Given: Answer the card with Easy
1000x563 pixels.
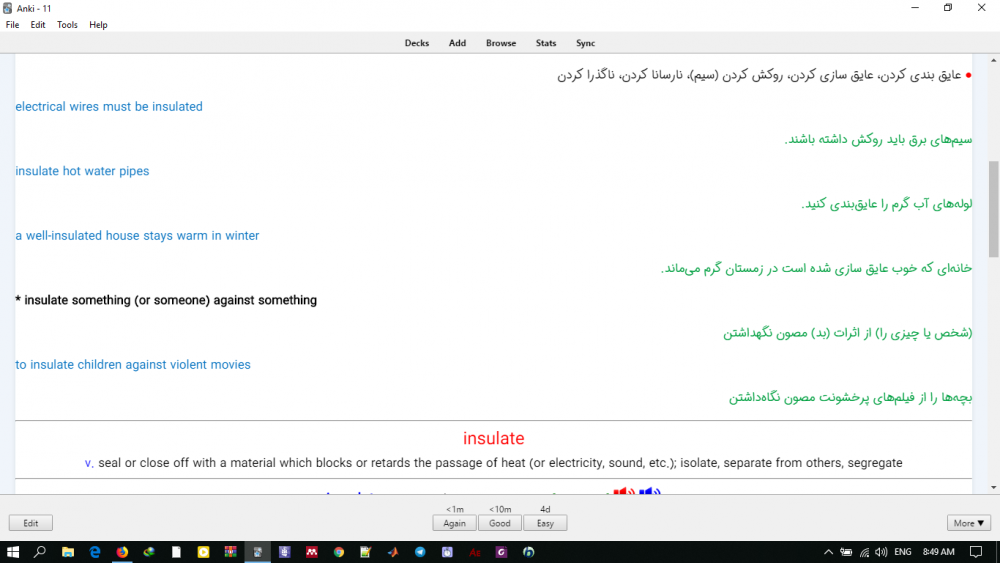Looking at the screenshot, I should pyautogui.click(x=545, y=523).
